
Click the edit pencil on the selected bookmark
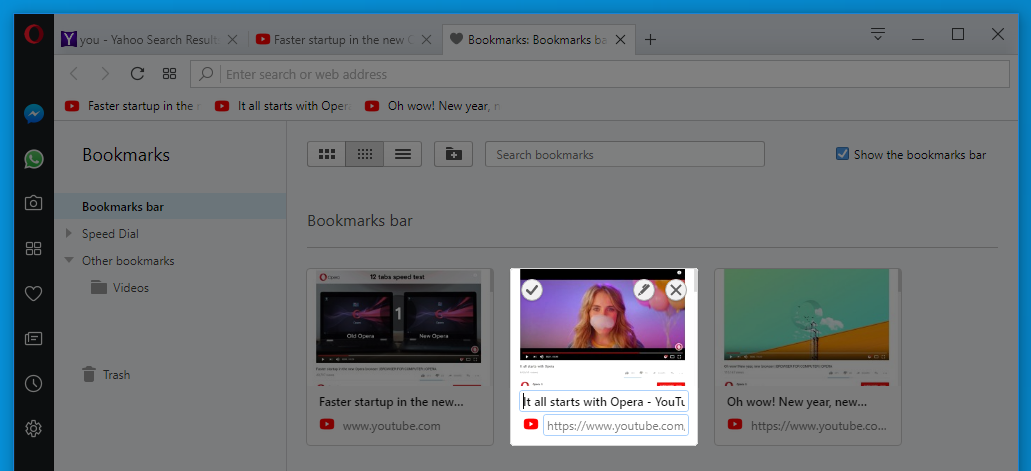[644, 290]
